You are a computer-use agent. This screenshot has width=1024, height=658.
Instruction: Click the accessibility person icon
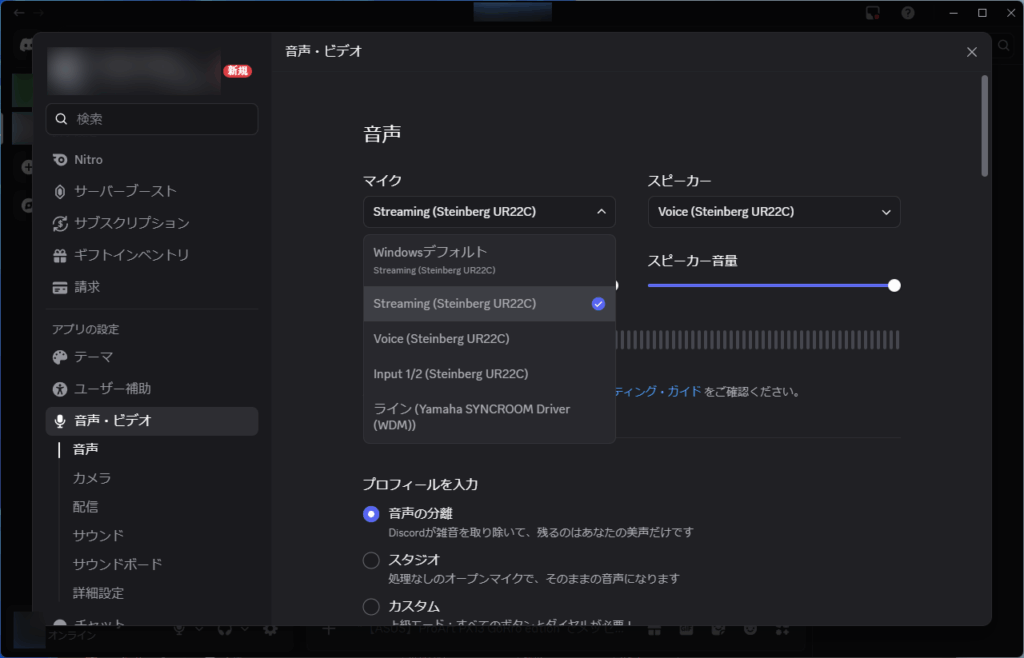(60, 389)
